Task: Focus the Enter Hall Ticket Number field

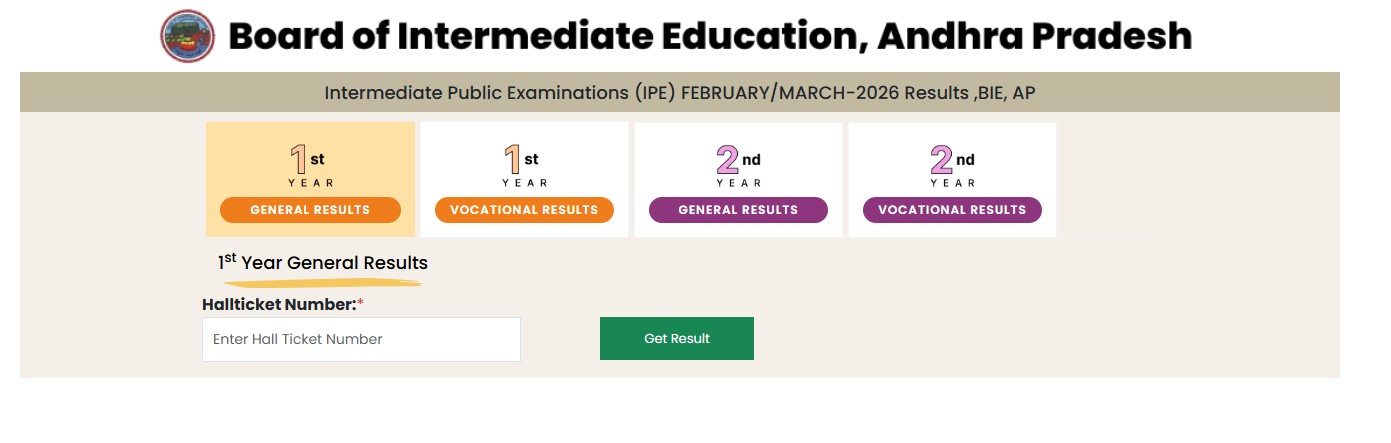Action: point(361,339)
